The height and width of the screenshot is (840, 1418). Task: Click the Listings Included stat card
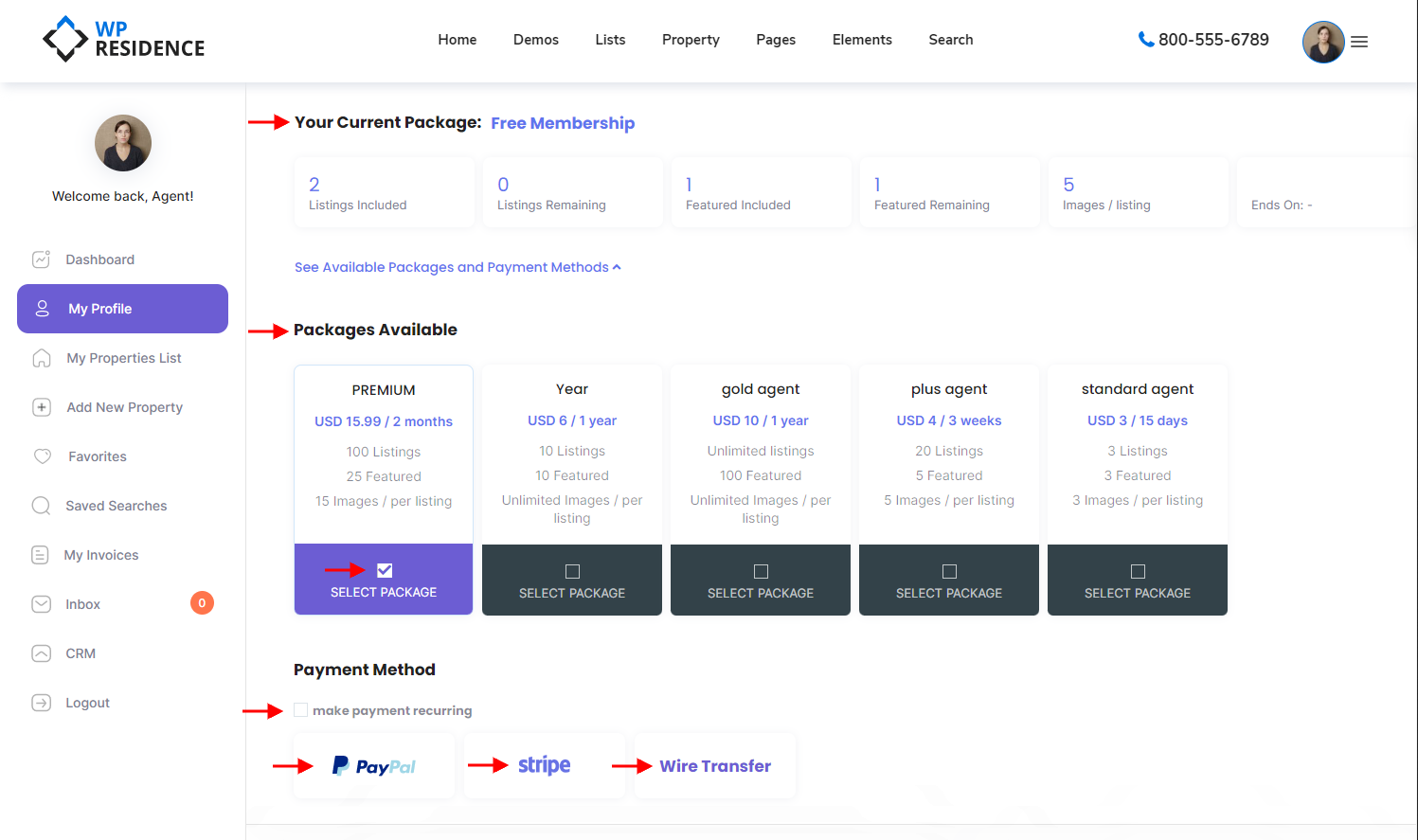pyautogui.click(x=384, y=192)
